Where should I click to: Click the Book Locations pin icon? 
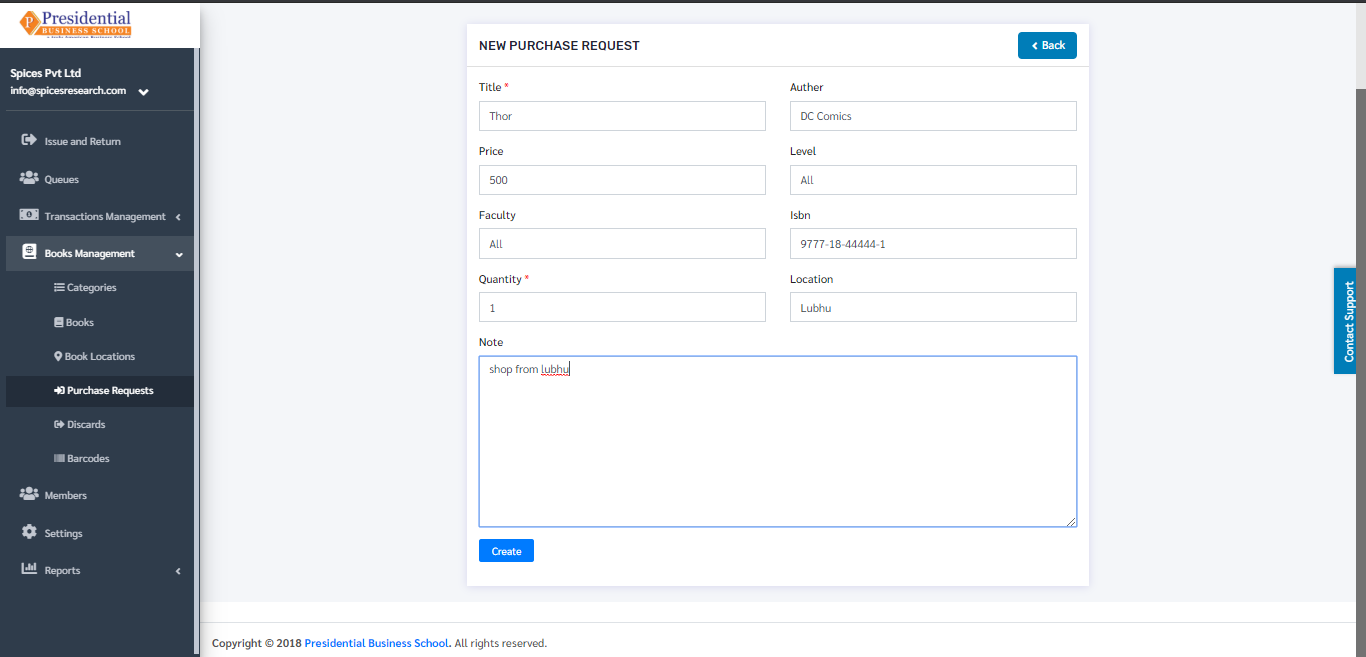(58, 356)
